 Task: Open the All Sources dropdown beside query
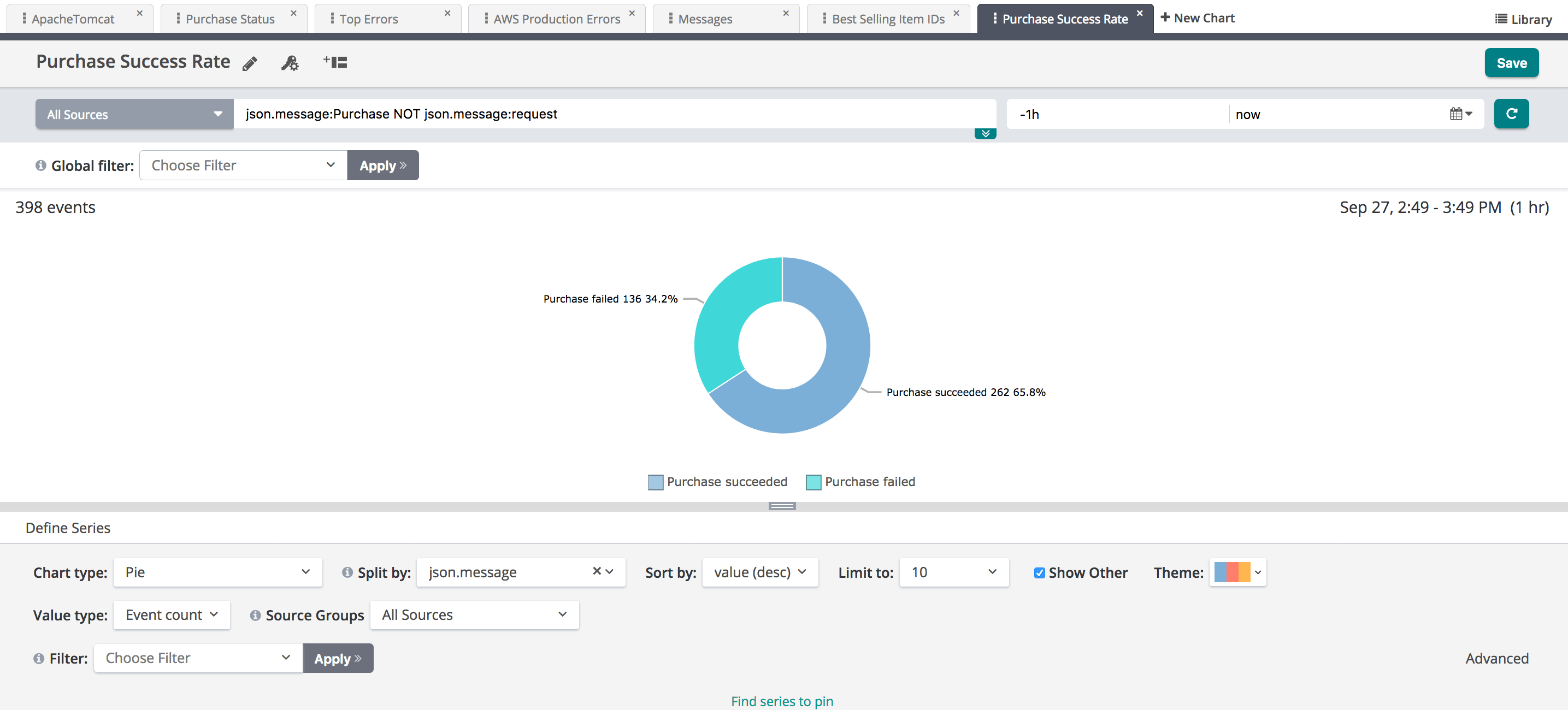tap(134, 114)
